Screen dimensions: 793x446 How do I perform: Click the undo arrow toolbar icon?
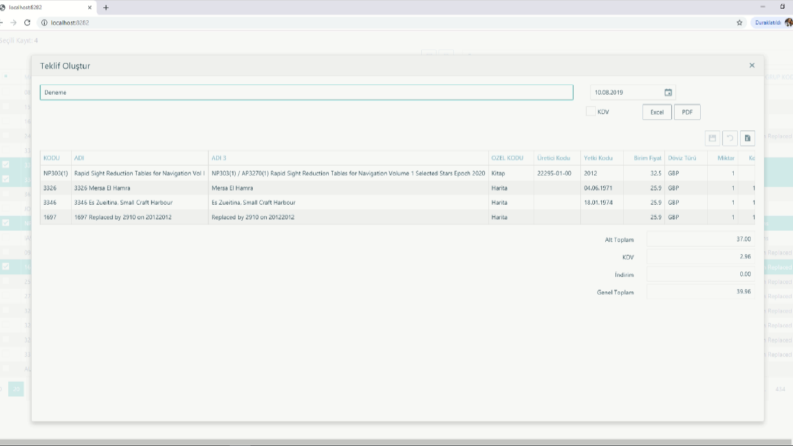click(x=730, y=138)
